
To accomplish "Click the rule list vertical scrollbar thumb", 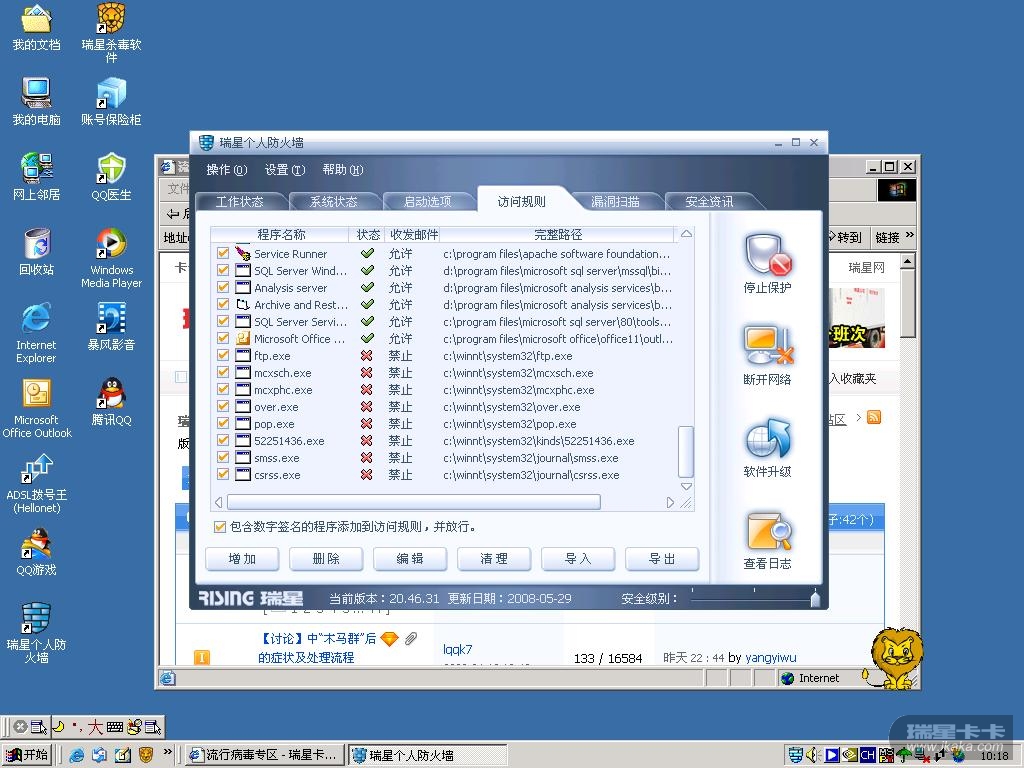I will coord(686,452).
